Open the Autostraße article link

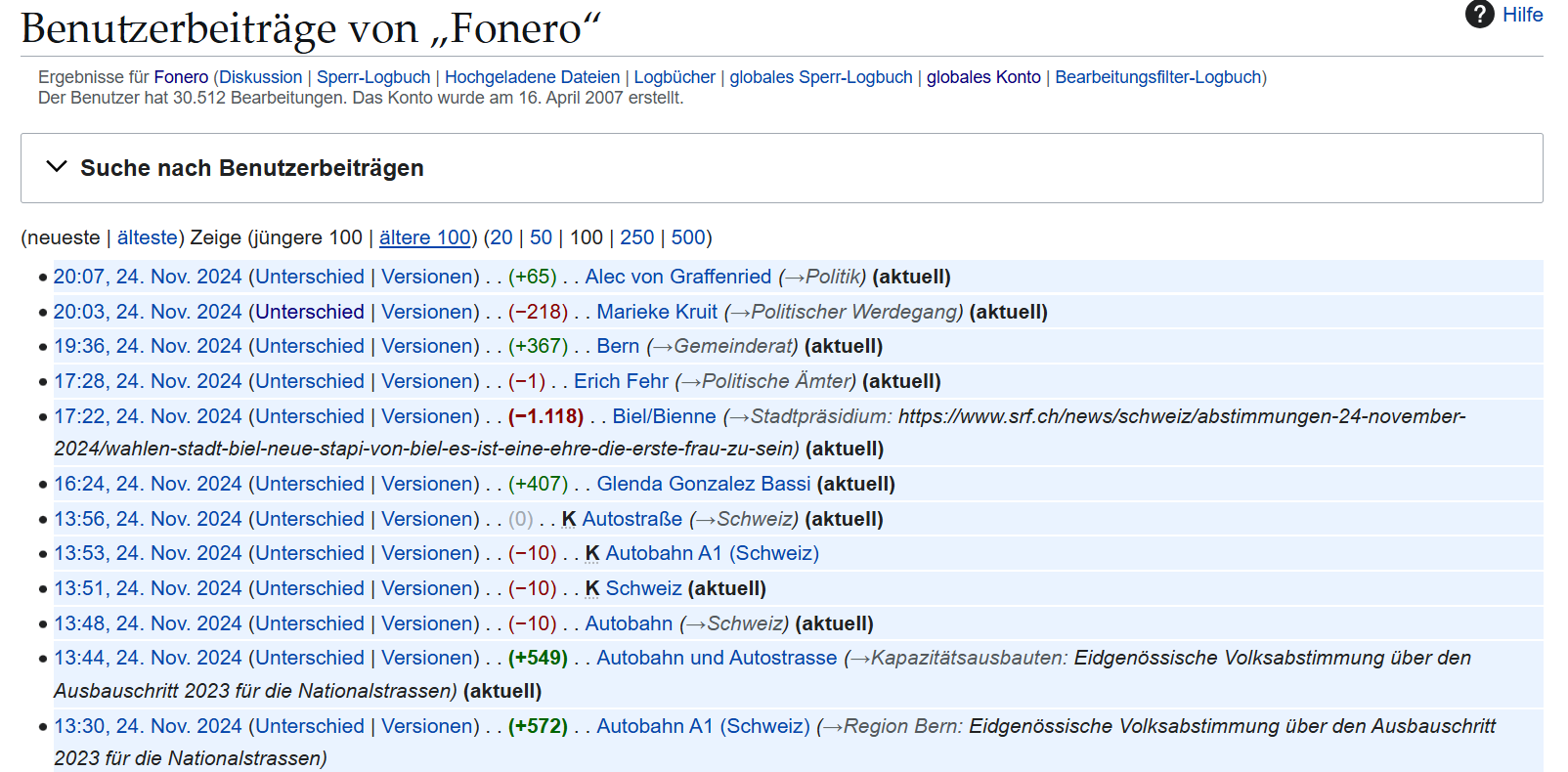click(632, 519)
